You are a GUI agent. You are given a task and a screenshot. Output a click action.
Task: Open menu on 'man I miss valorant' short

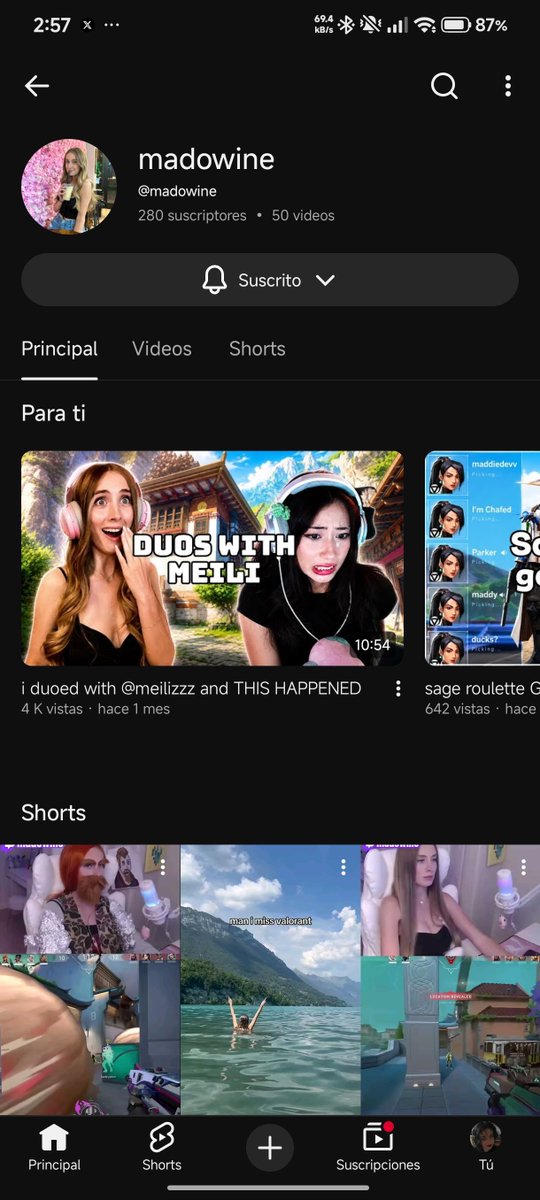343,866
